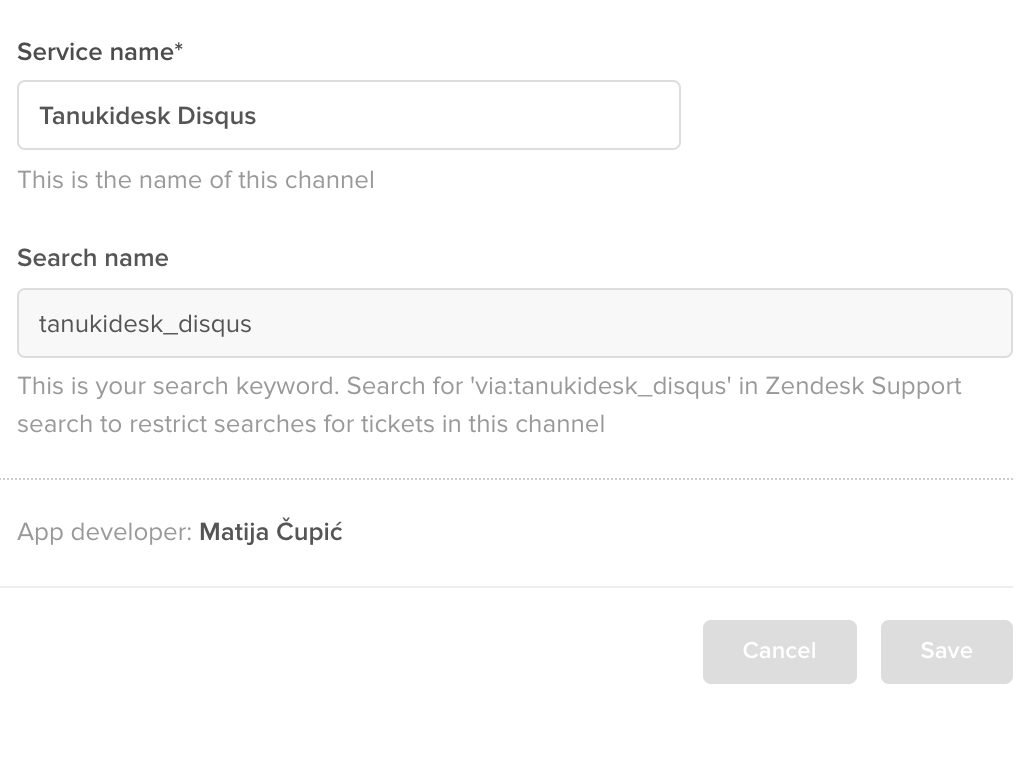Click the empty right end of Service name field
Image resolution: width=1024 pixels, height=768 pixels.
click(x=600, y=115)
